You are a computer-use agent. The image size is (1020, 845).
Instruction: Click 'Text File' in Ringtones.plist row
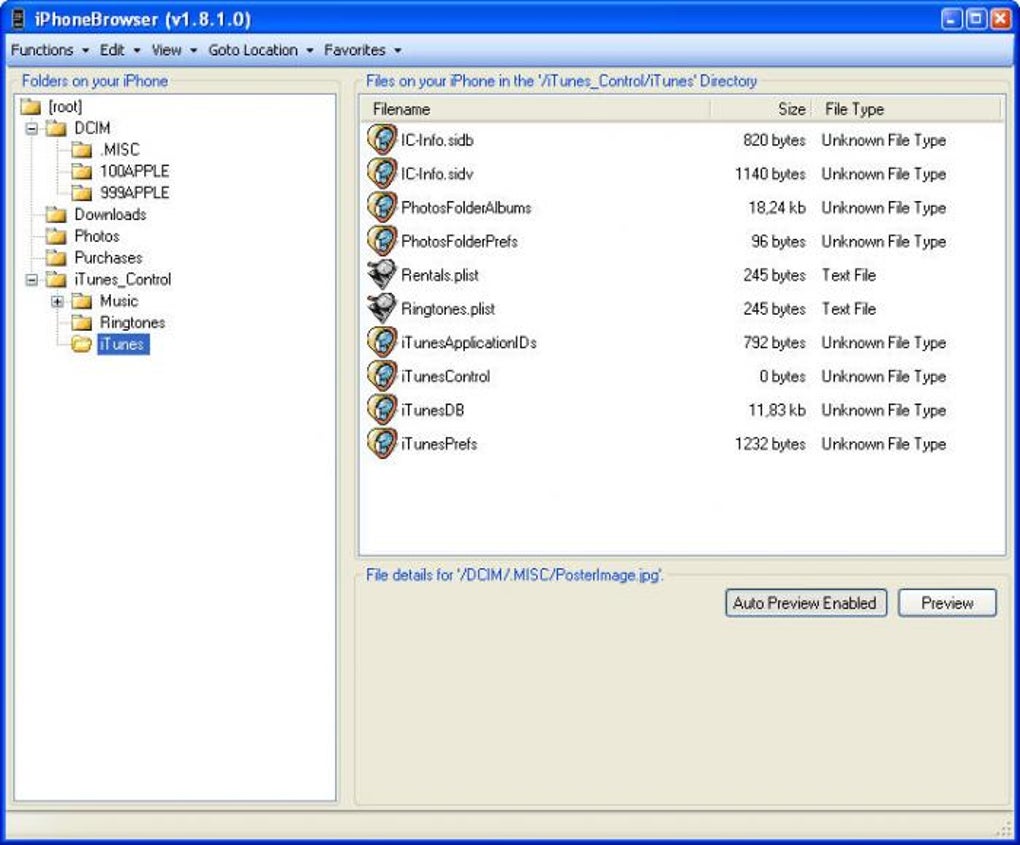(849, 309)
